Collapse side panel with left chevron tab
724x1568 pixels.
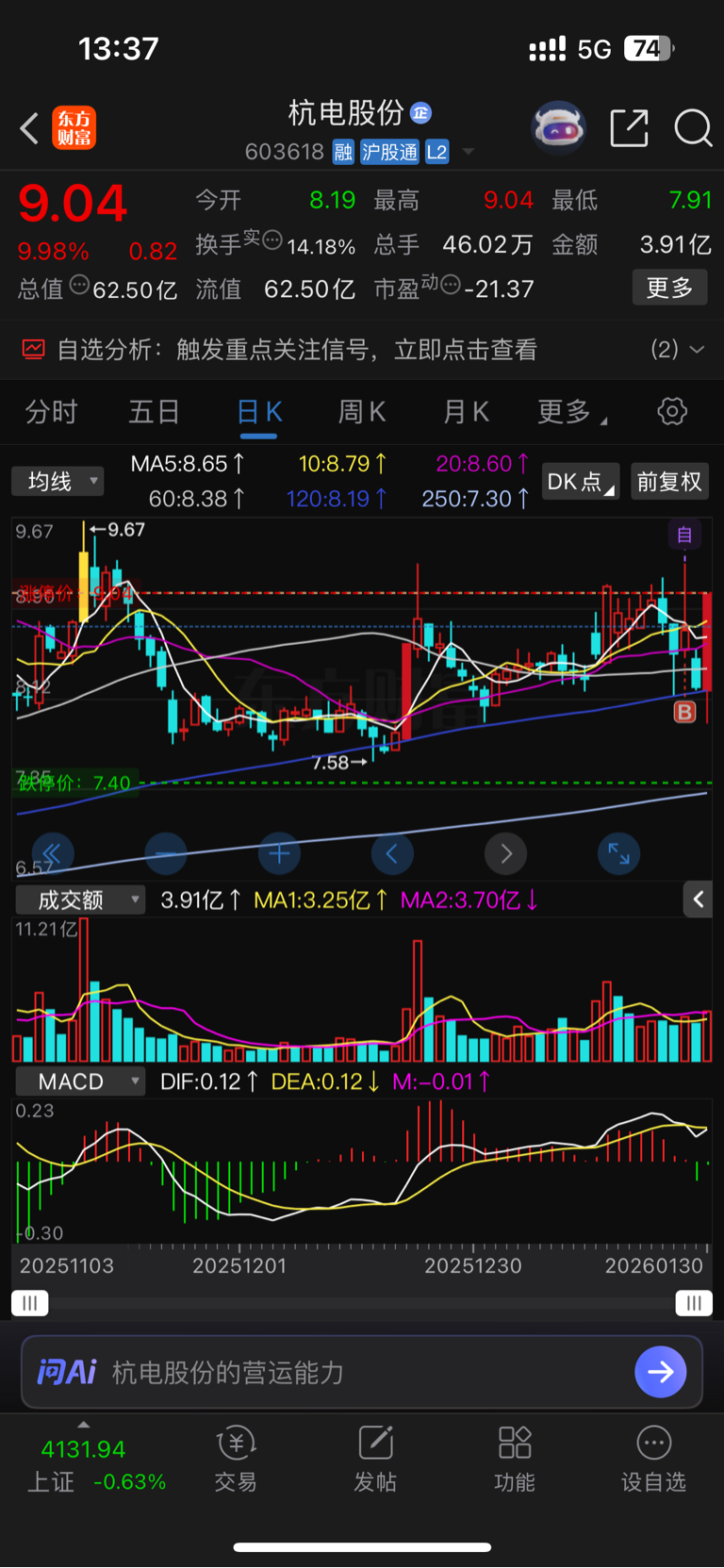coord(698,900)
